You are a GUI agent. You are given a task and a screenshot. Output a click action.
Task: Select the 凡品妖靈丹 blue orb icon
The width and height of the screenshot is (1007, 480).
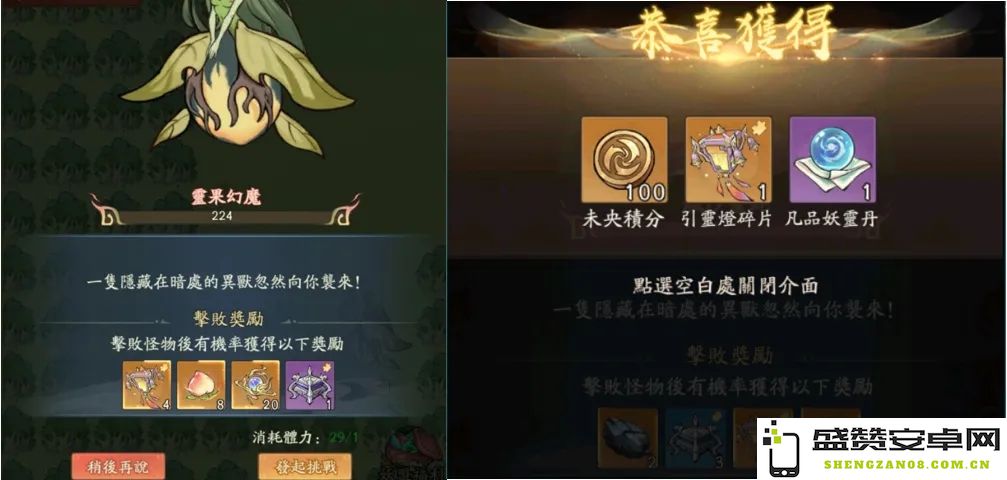click(832, 160)
